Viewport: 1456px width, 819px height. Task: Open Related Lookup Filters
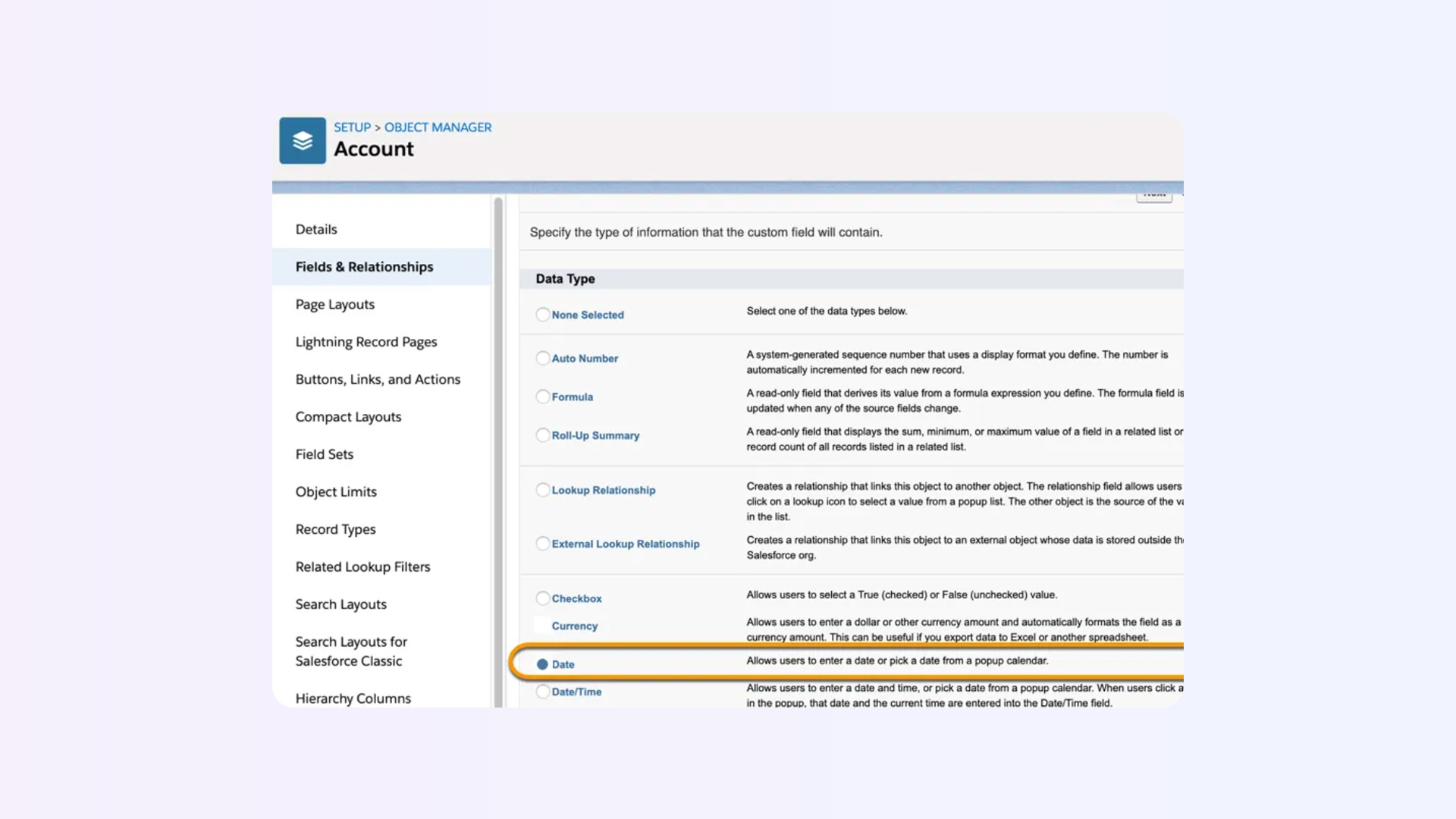tap(362, 566)
